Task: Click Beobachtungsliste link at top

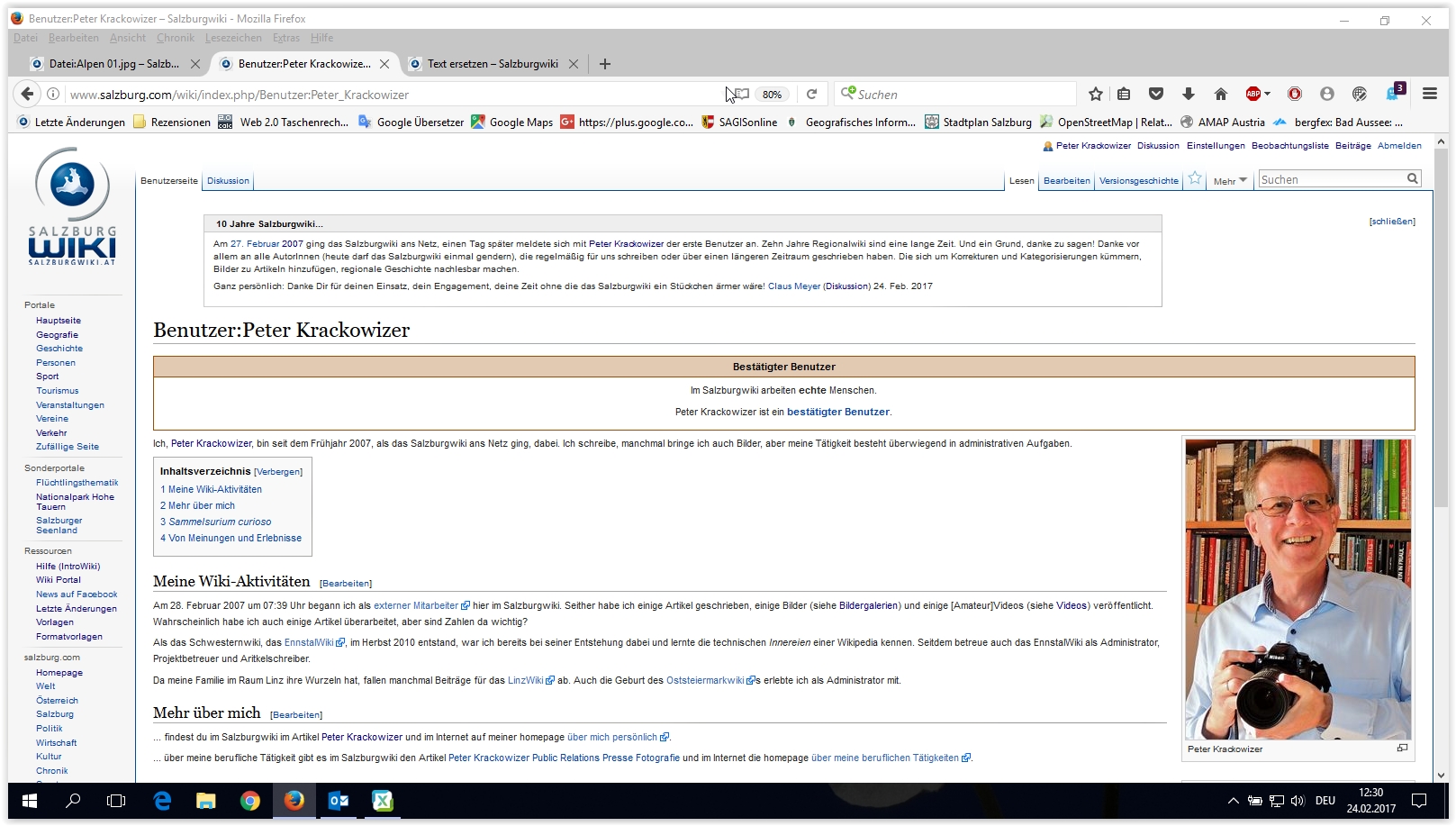Action: click(1289, 146)
